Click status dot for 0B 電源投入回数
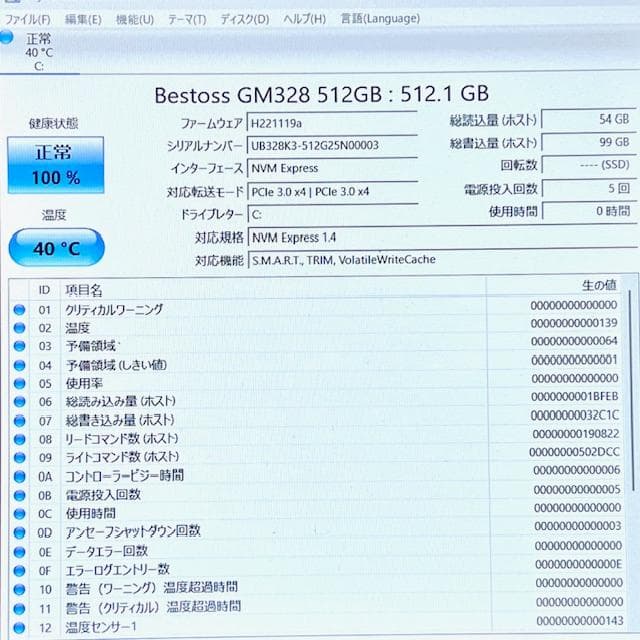This screenshot has height=640, width=640. pos(19,495)
